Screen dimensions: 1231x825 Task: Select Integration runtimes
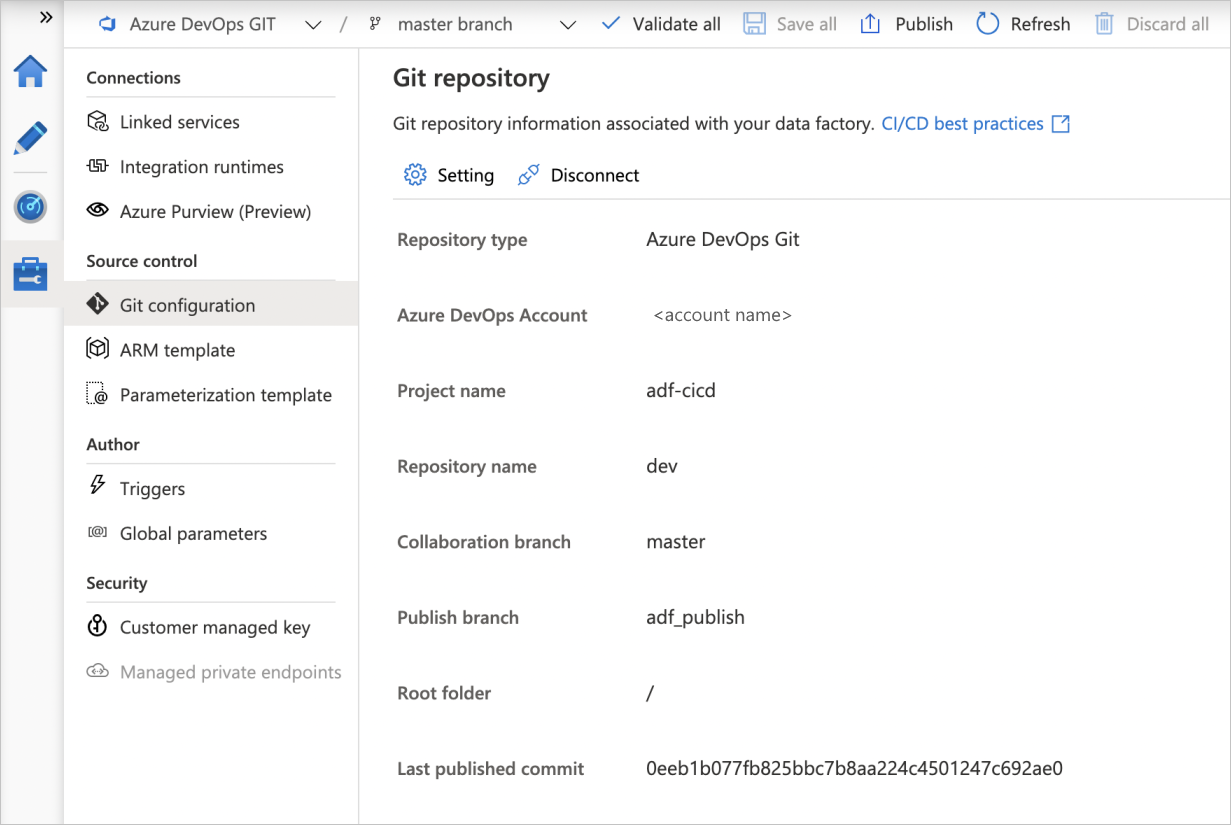tap(201, 166)
